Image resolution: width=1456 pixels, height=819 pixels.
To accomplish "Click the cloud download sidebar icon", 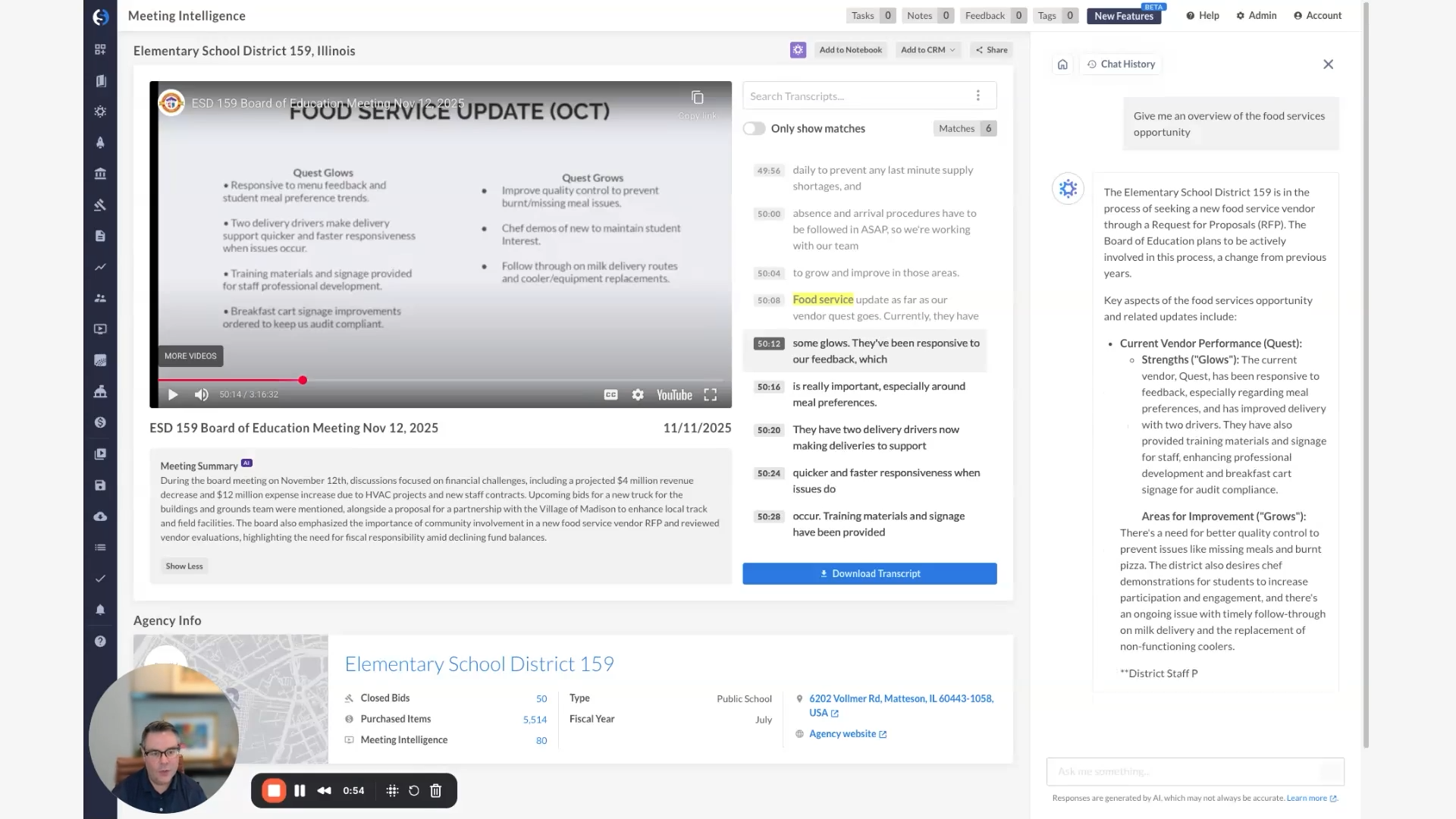I will (x=100, y=516).
